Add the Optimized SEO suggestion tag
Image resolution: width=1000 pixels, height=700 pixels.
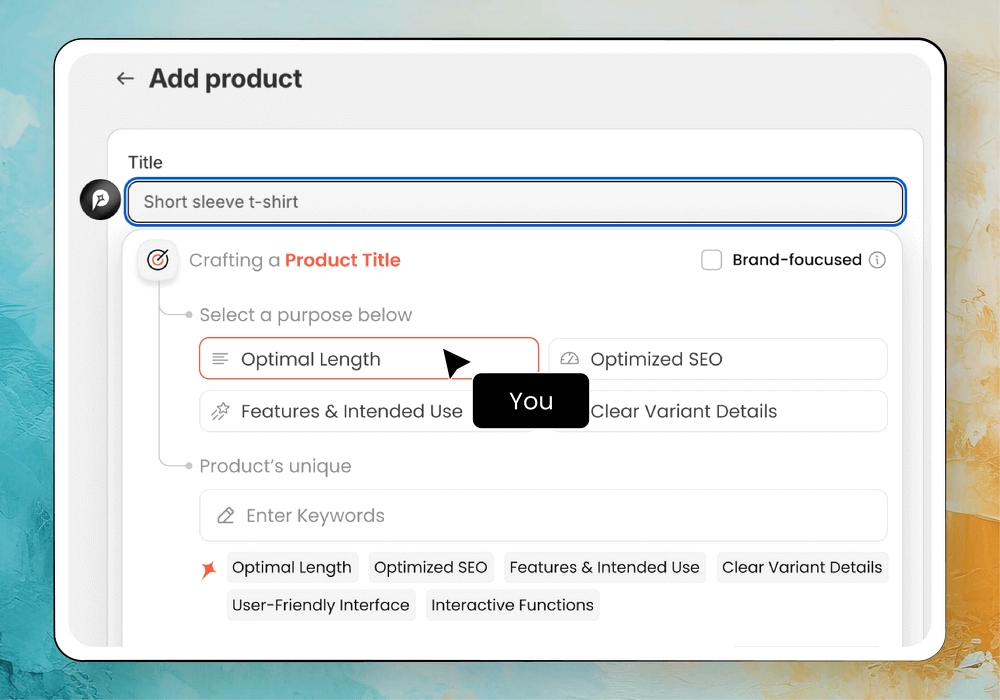tap(431, 567)
